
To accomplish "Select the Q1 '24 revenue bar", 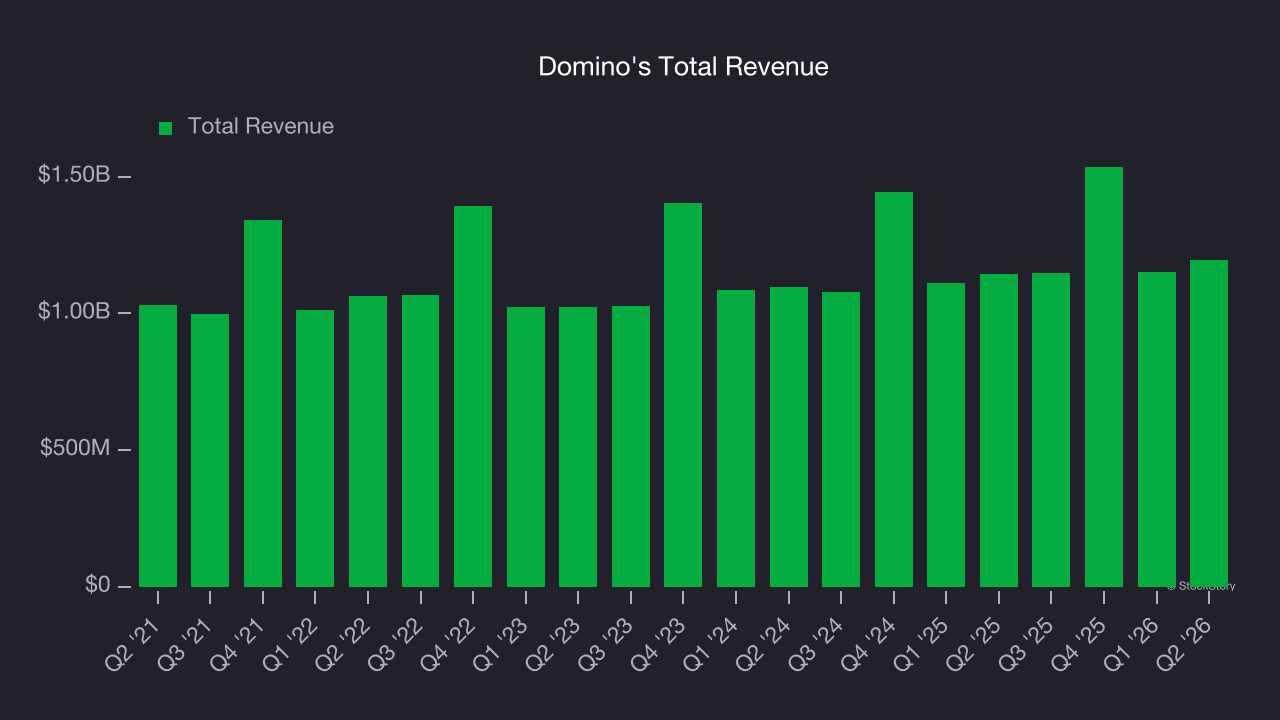I will (x=736, y=438).
